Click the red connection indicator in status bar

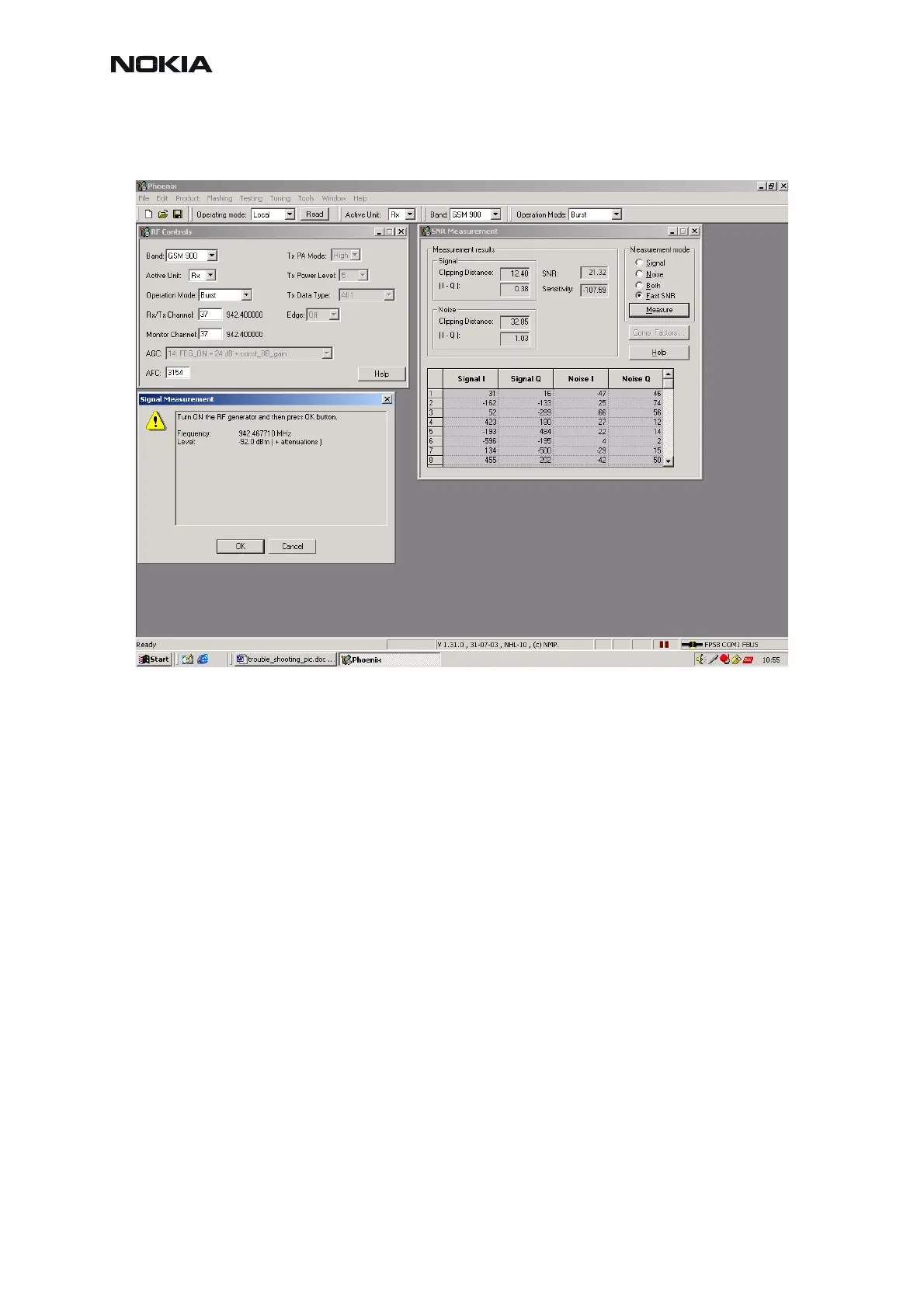click(664, 645)
